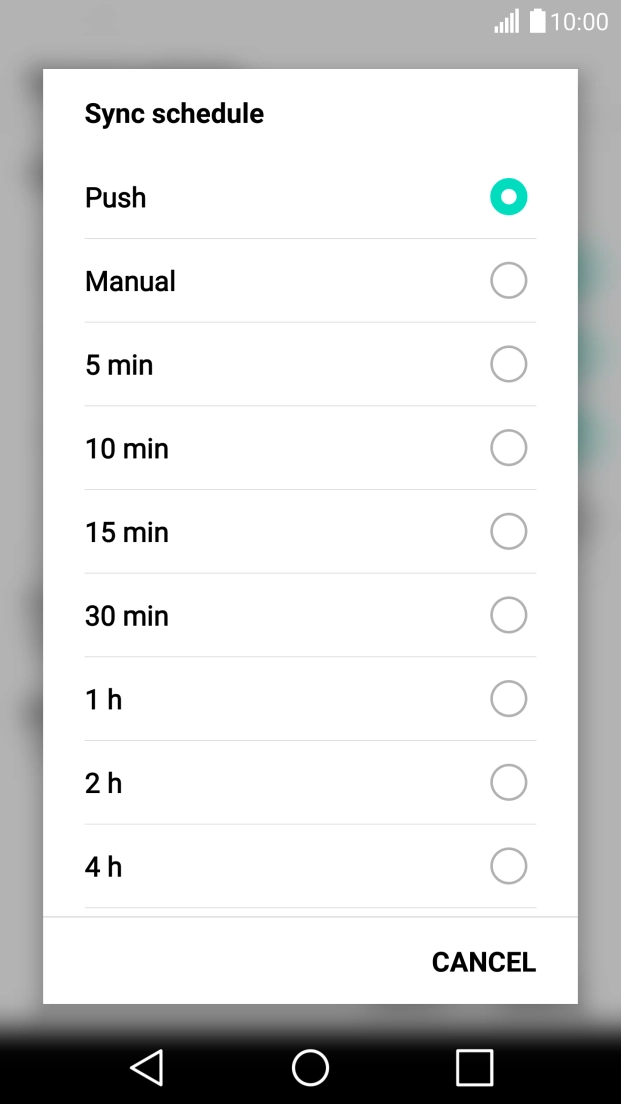This screenshot has width=621, height=1104.
Task: Tap CANCEL to dismiss the dialog
Action: click(483, 961)
